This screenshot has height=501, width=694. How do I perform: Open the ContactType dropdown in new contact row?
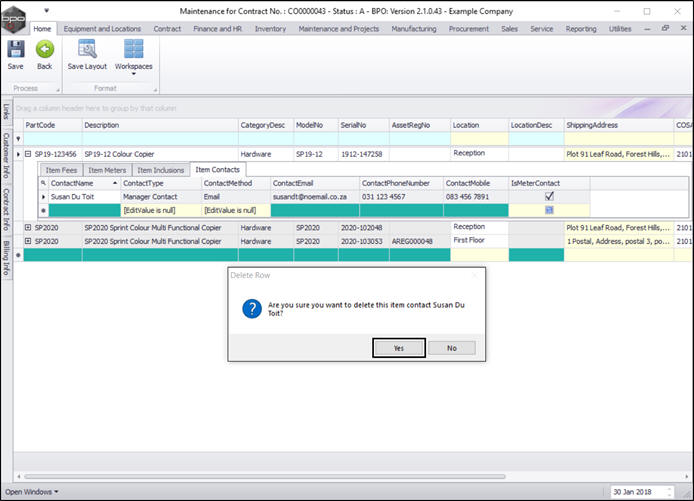[x=161, y=211]
